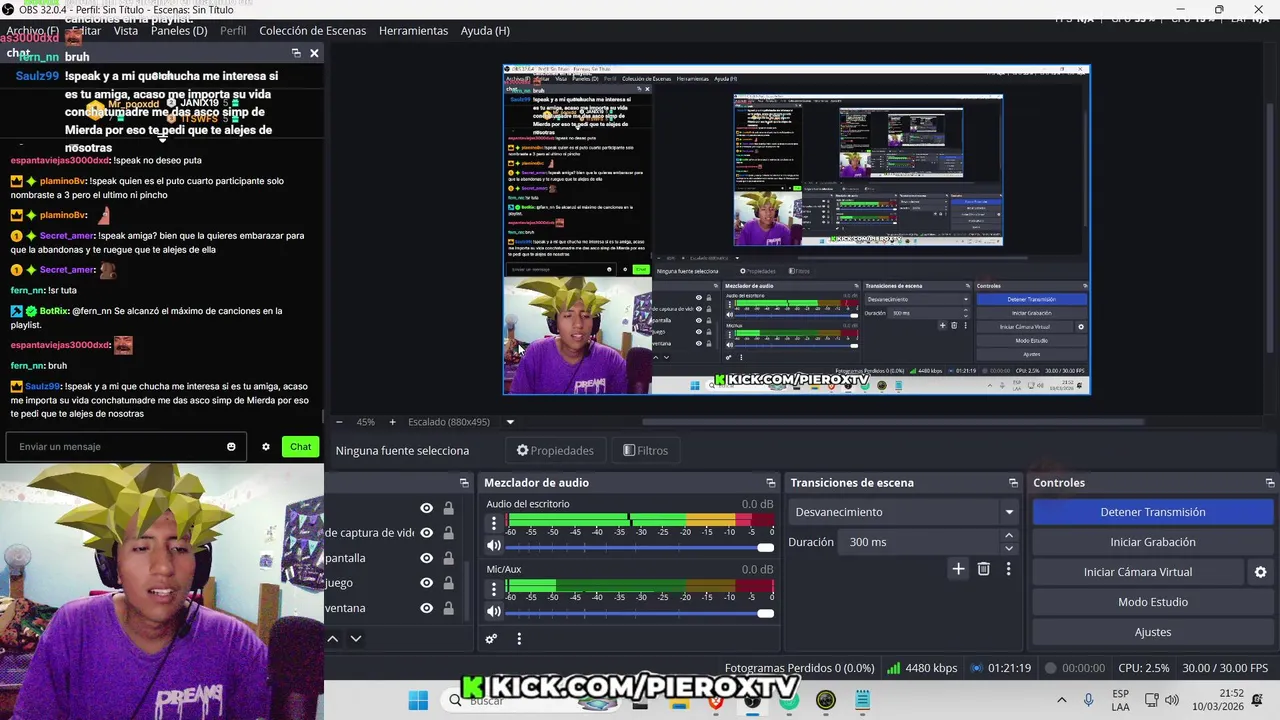
Task: Open source Filtros
Action: (646, 451)
